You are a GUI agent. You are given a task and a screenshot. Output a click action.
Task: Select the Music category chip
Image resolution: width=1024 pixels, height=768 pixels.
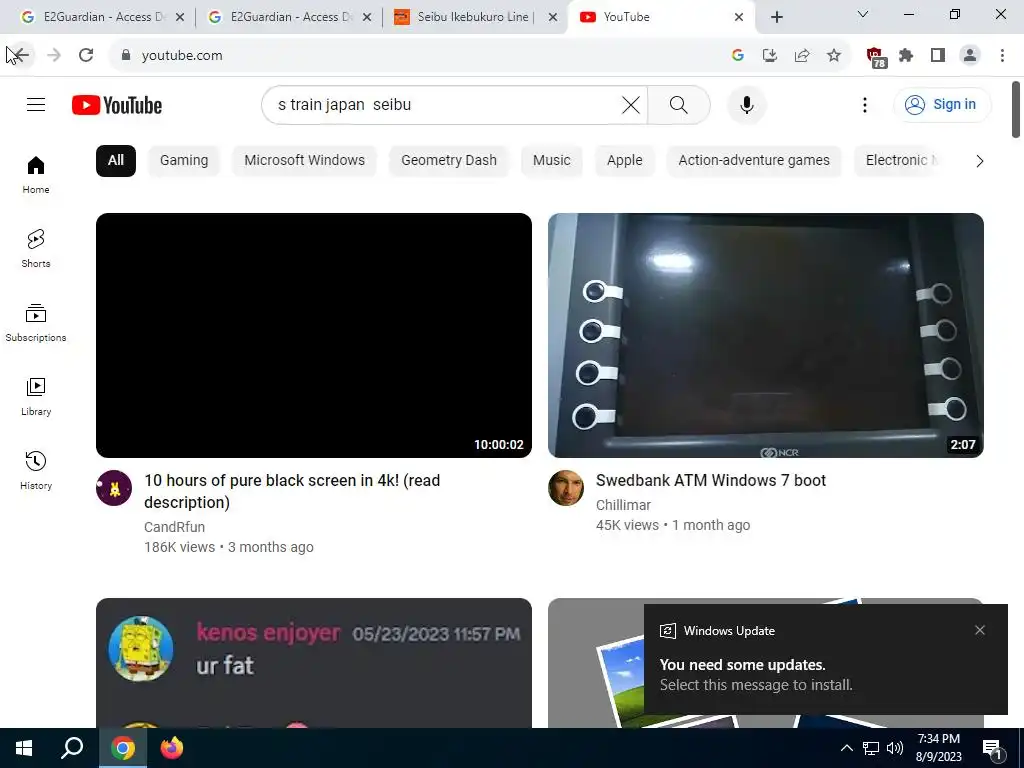[552, 161]
